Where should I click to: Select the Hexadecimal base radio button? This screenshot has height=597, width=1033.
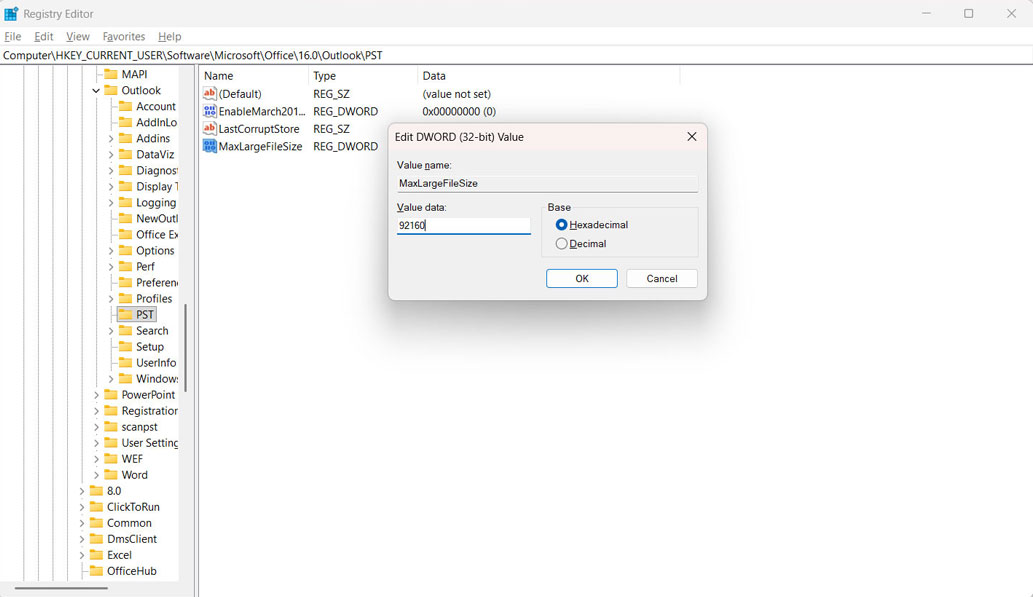pos(561,224)
